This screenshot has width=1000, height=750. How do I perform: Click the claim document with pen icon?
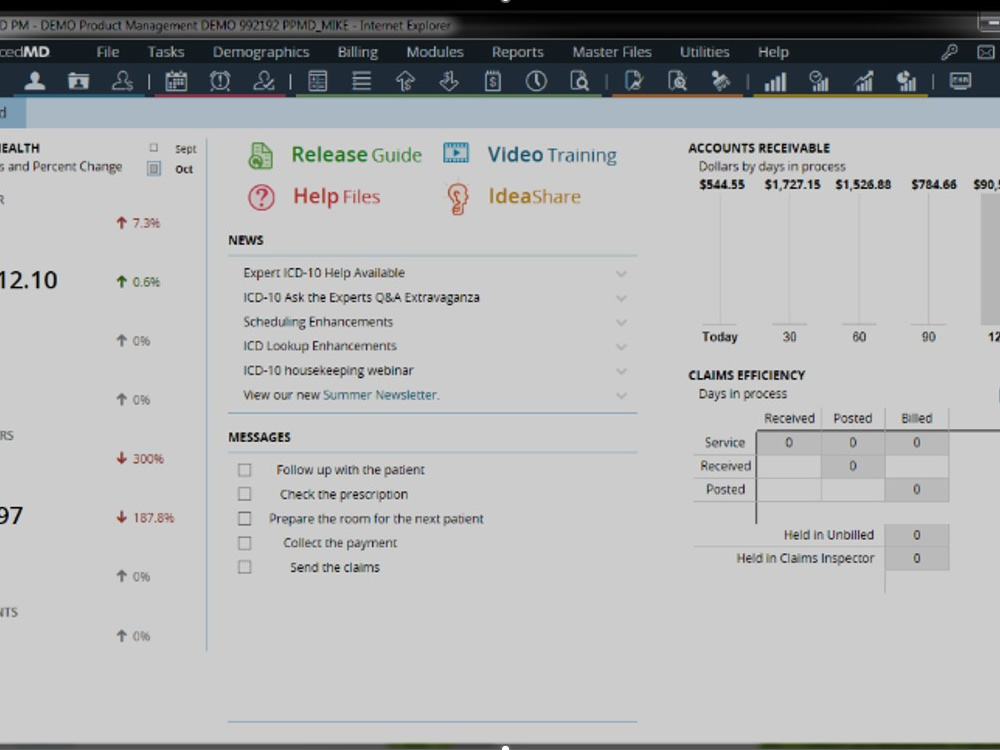(634, 81)
